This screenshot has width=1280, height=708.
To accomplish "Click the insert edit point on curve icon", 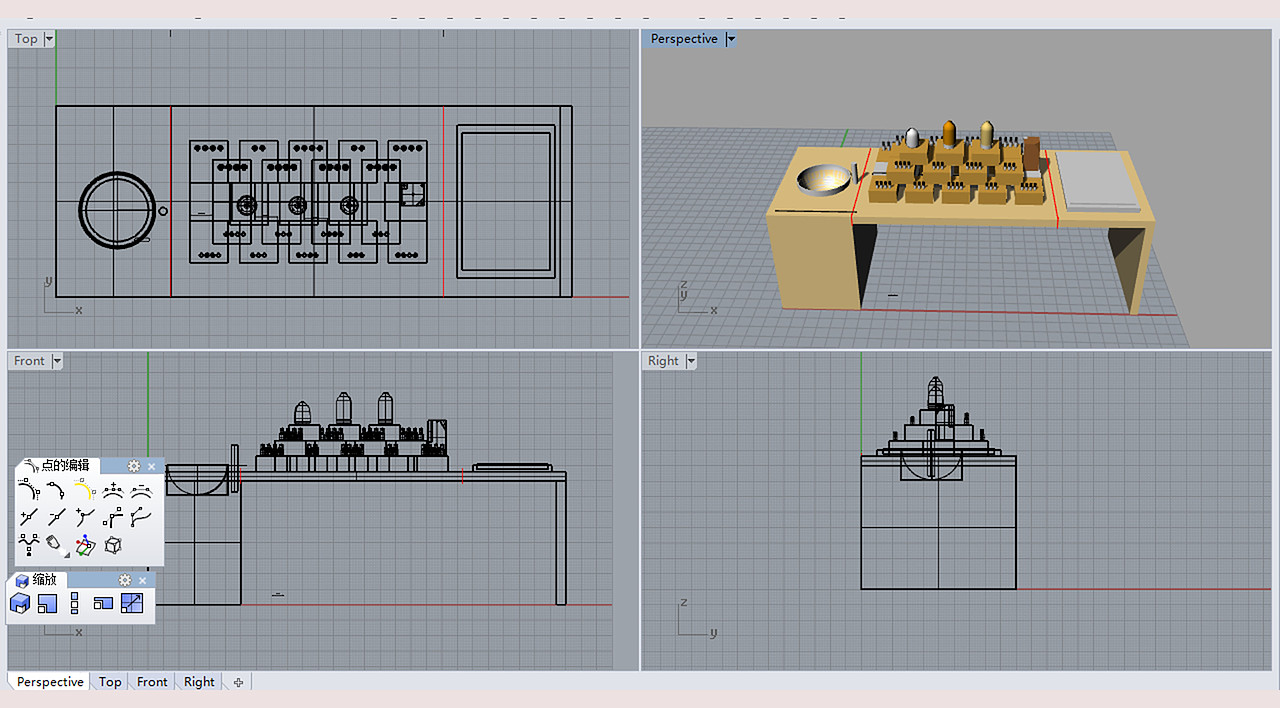I will pos(84,517).
